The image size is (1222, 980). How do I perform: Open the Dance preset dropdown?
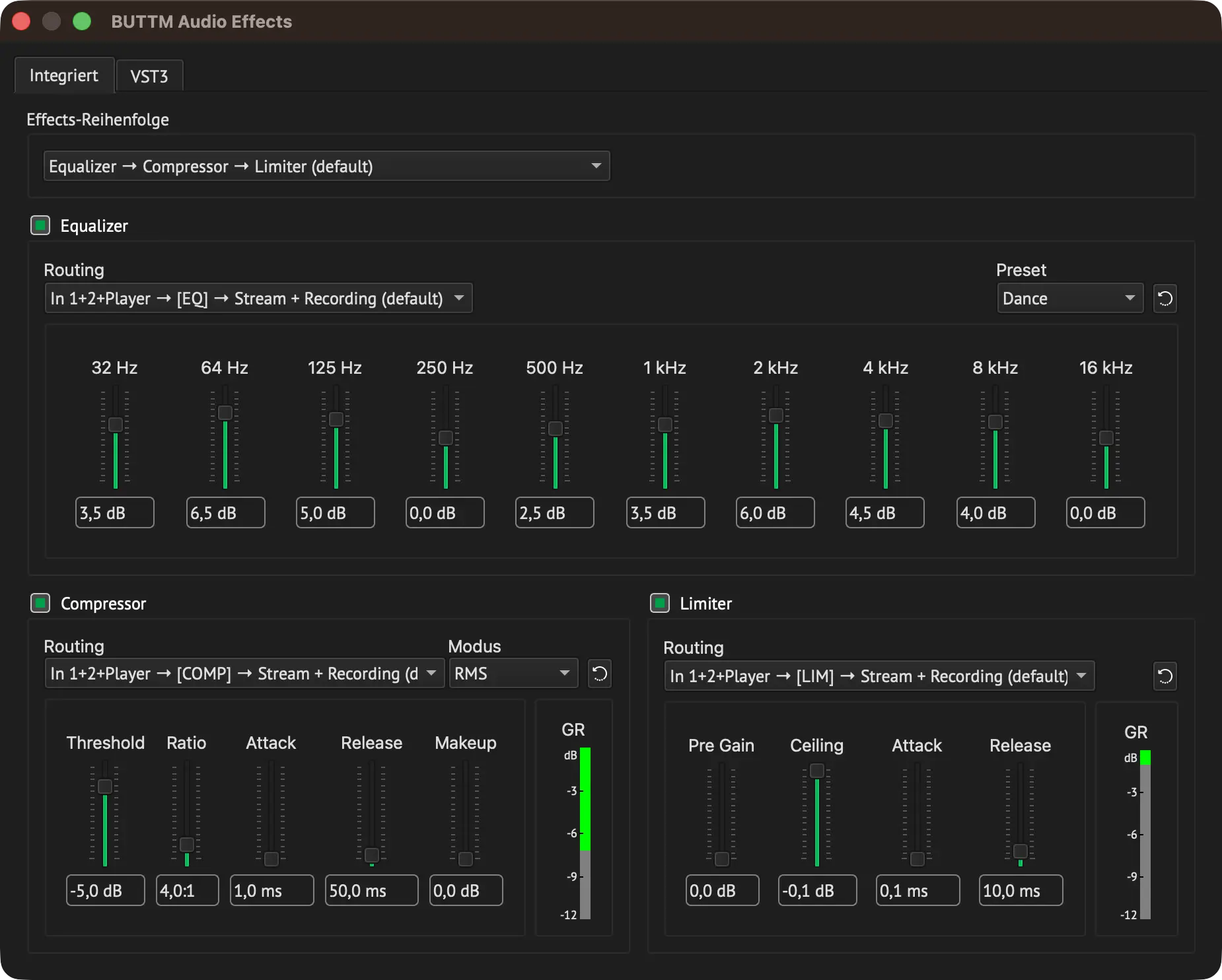1069,298
